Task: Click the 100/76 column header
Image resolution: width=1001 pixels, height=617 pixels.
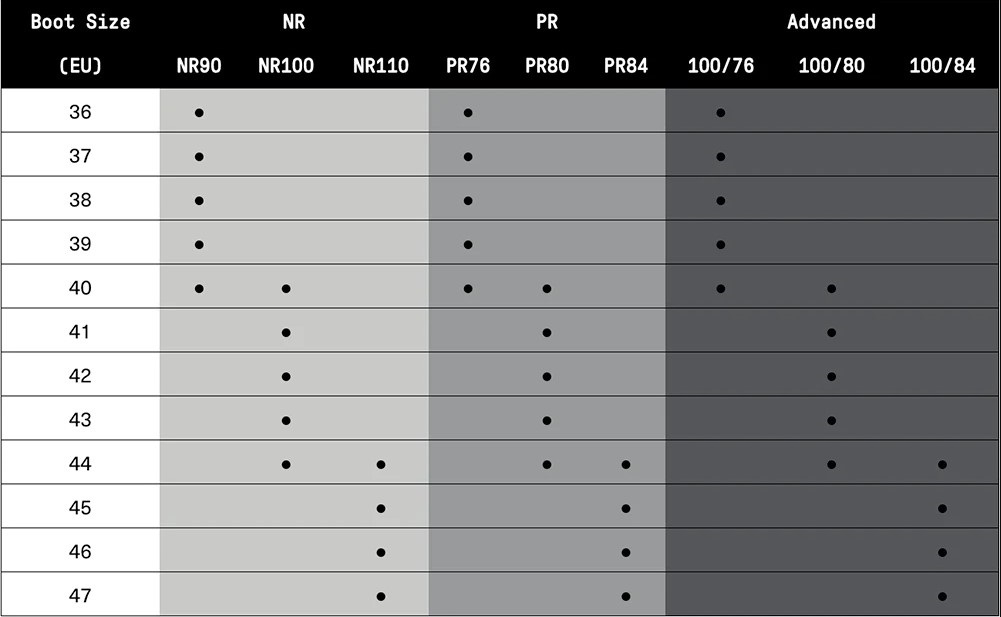Action: (x=720, y=67)
